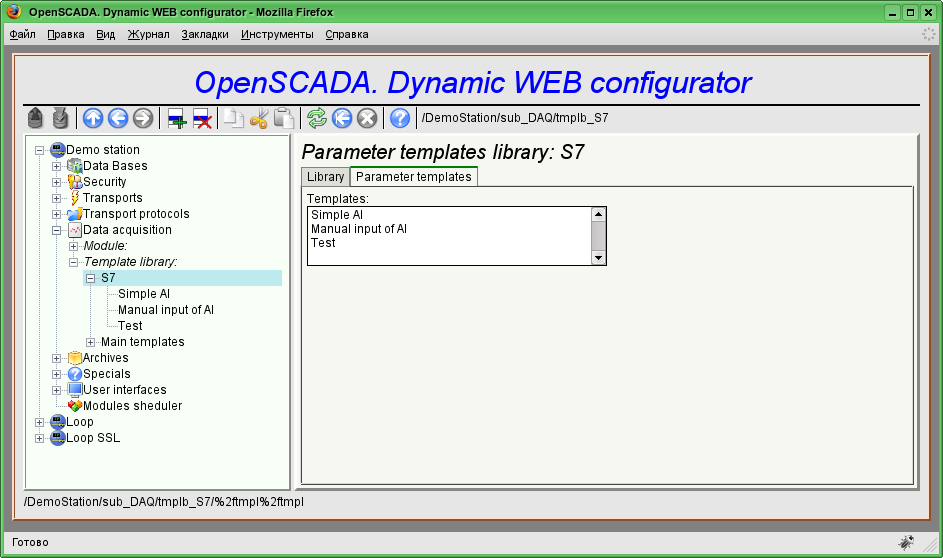Expand the Security tree node
This screenshot has height=558, width=943.
point(57,182)
